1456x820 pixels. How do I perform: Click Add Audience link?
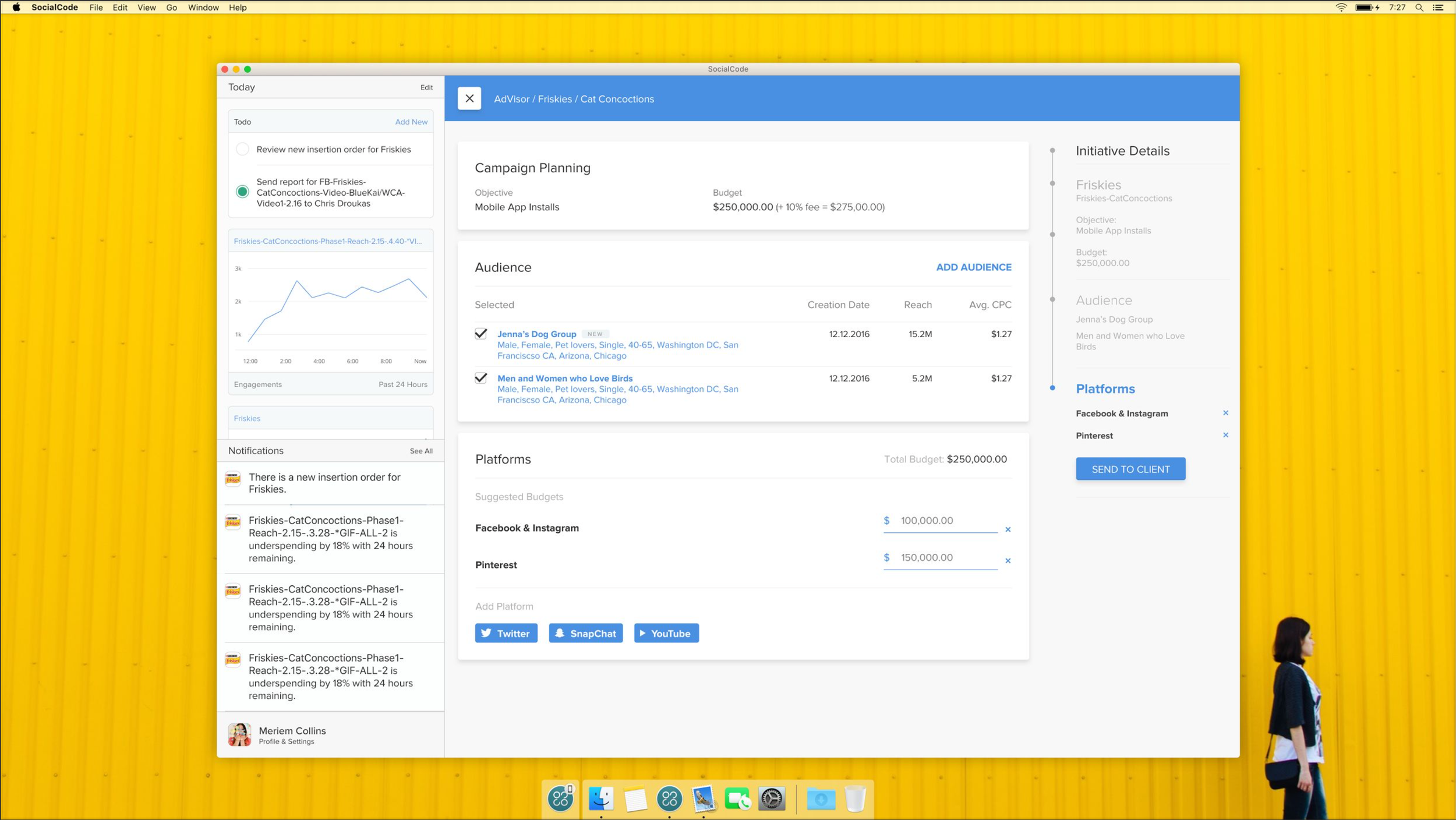click(973, 267)
